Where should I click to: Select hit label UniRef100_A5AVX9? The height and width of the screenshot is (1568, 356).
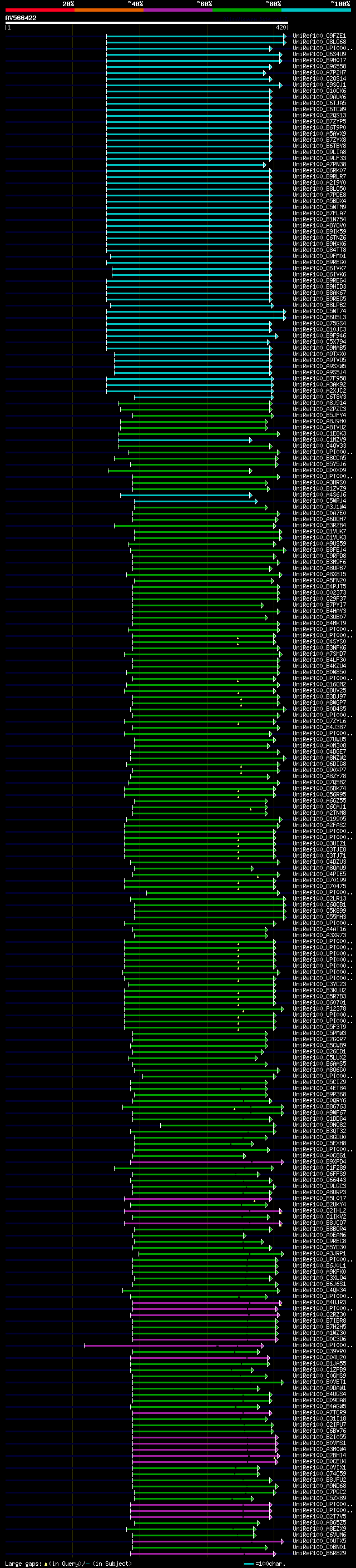pyautogui.click(x=319, y=134)
